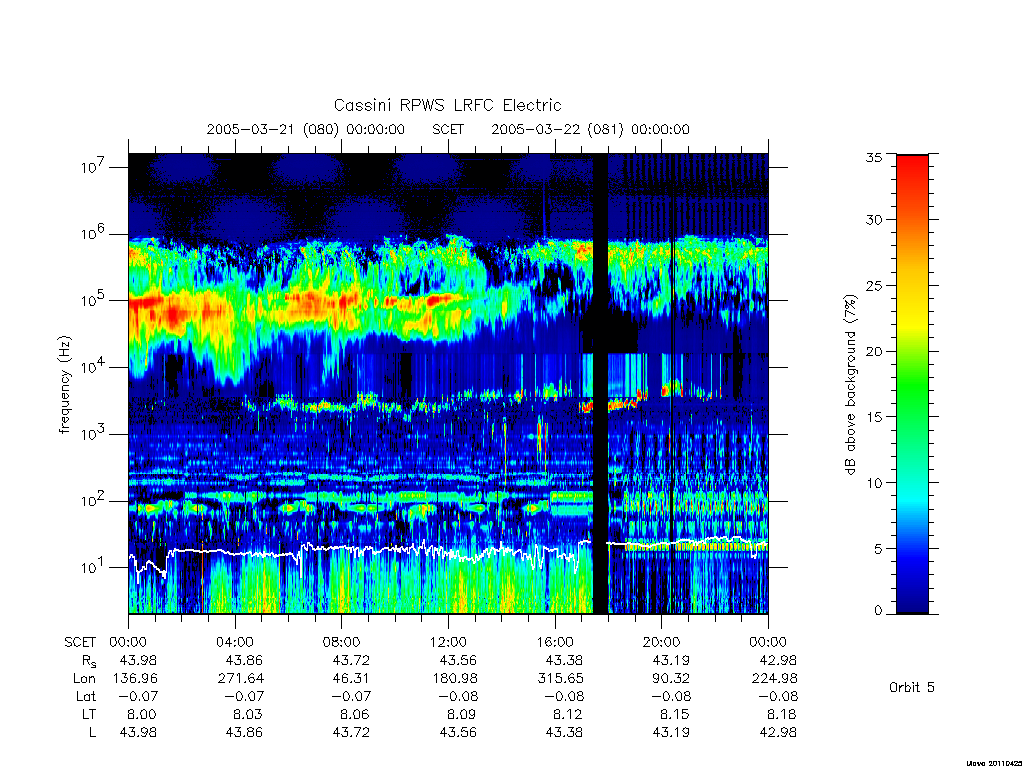Select start timestamp 2005-03-21 (080) 00:00:00

coord(306,129)
